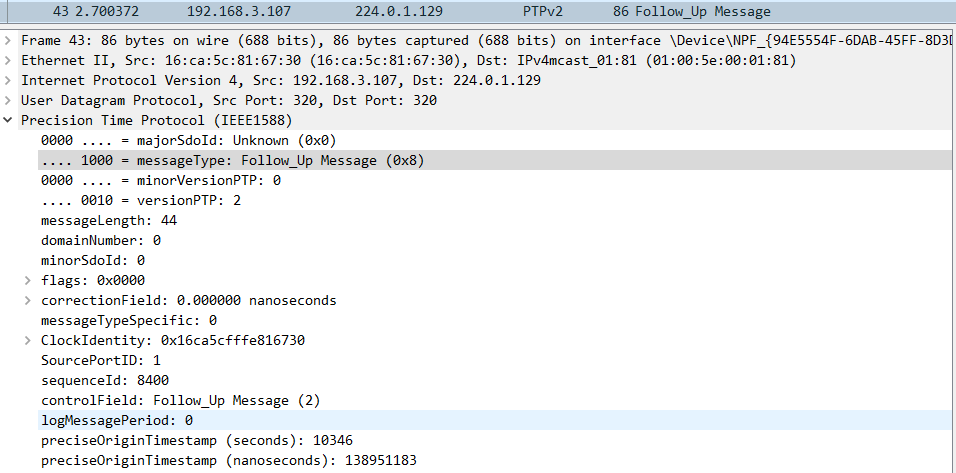Select the messageType: Follow_Up Message field
This screenshot has width=956, height=473.
(494, 161)
